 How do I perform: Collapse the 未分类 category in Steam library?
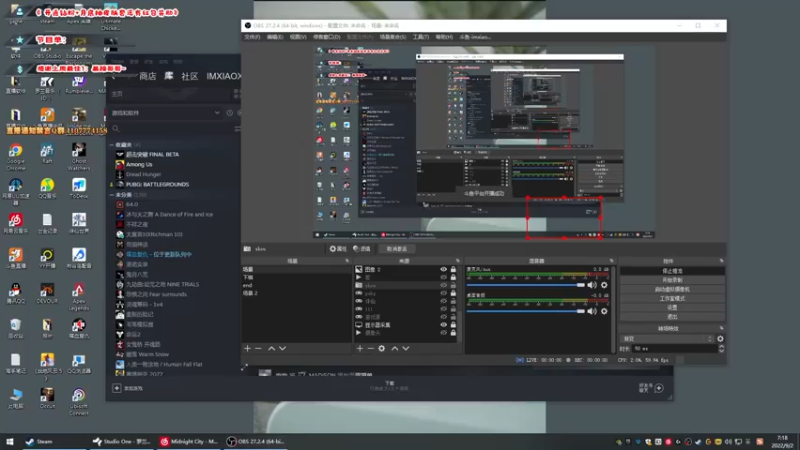(x=112, y=195)
